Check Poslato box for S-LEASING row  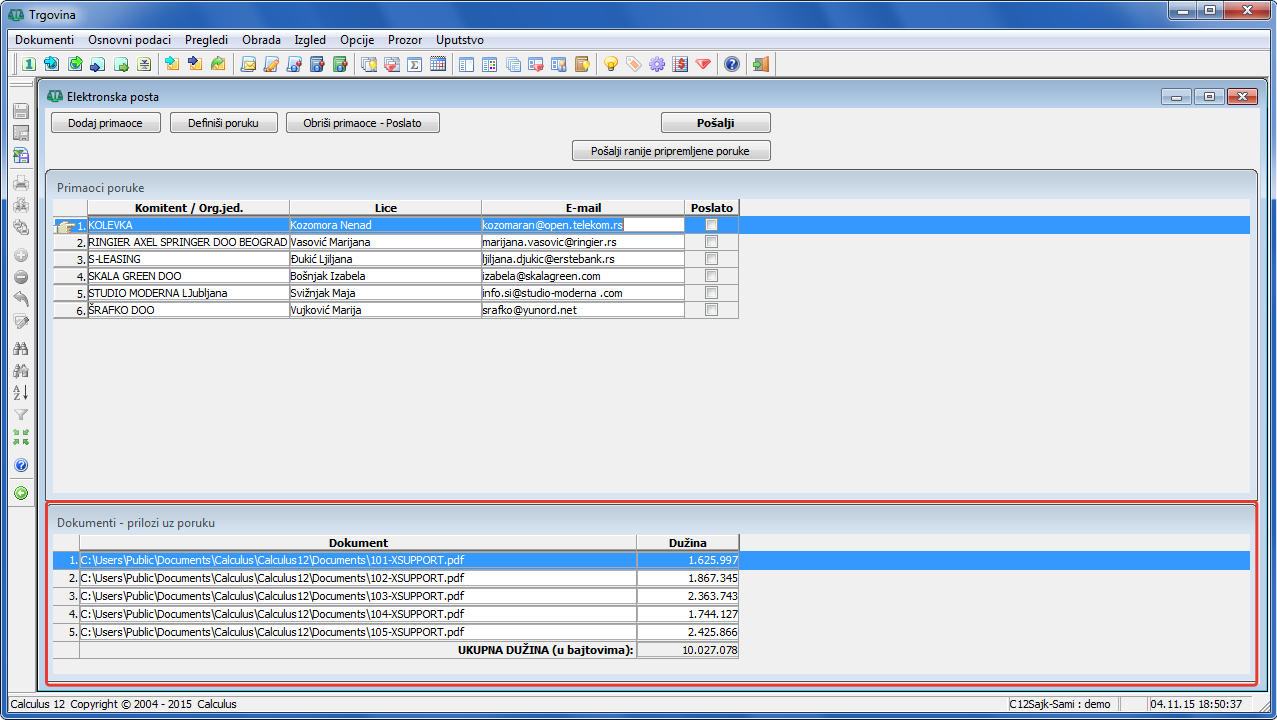(711, 259)
